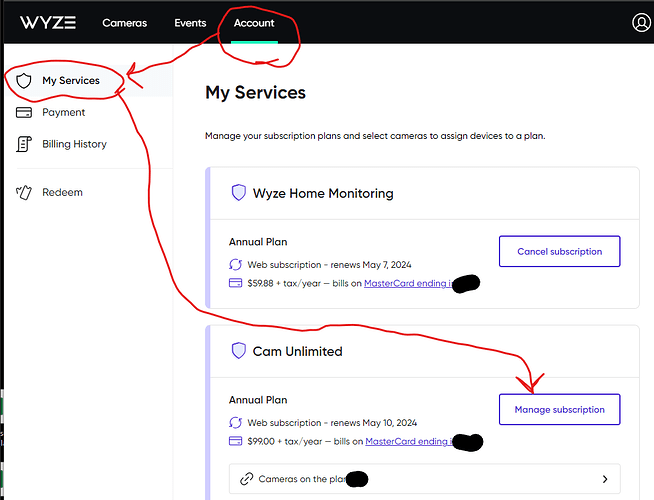Expand the Cameras on the plan chevron
Viewport: 654px width, 500px height.
605,479
